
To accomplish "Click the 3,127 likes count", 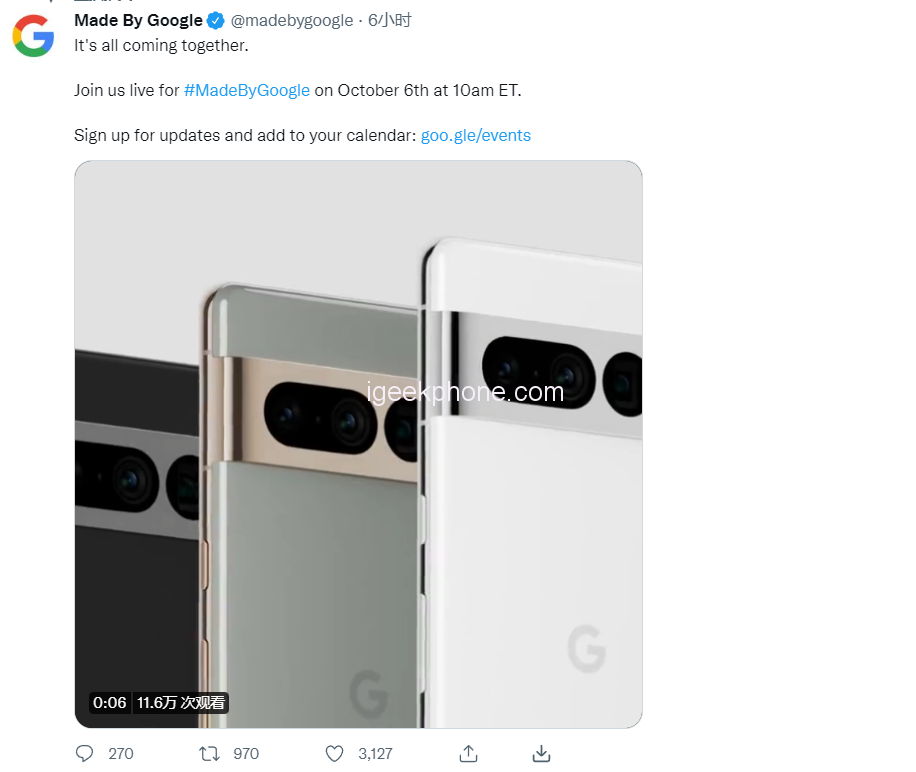I will point(375,754).
